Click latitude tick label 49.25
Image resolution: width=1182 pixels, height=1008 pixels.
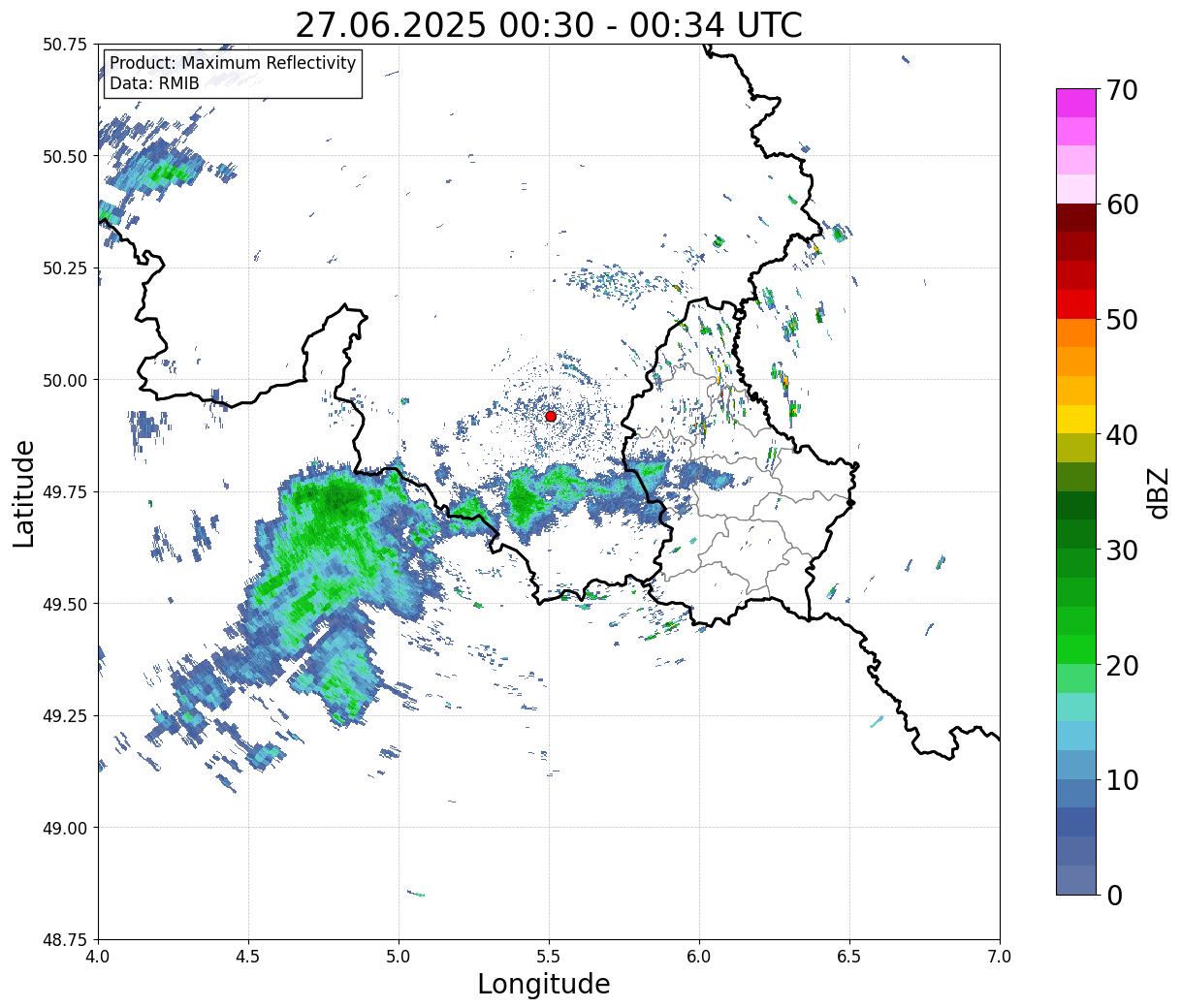(x=65, y=716)
